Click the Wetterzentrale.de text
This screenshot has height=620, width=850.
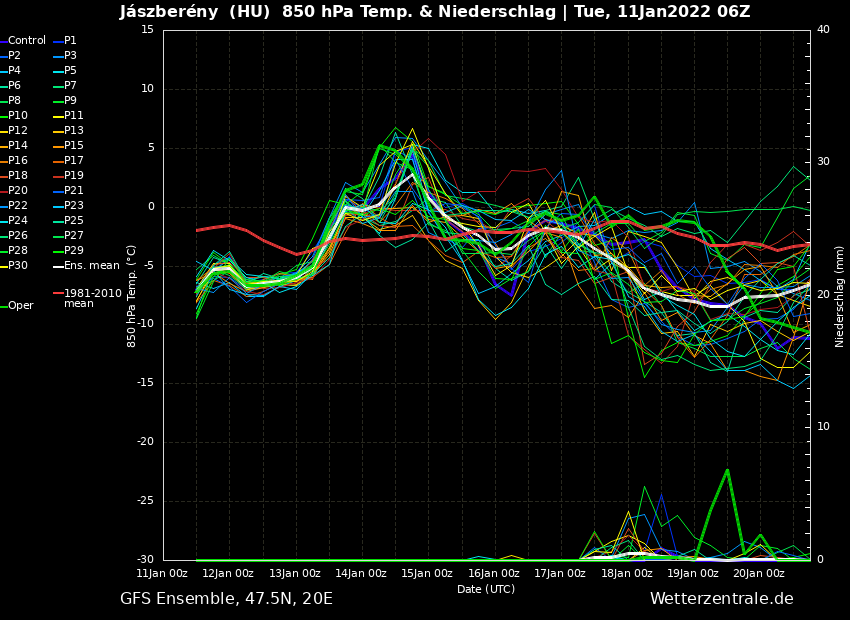click(x=721, y=599)
